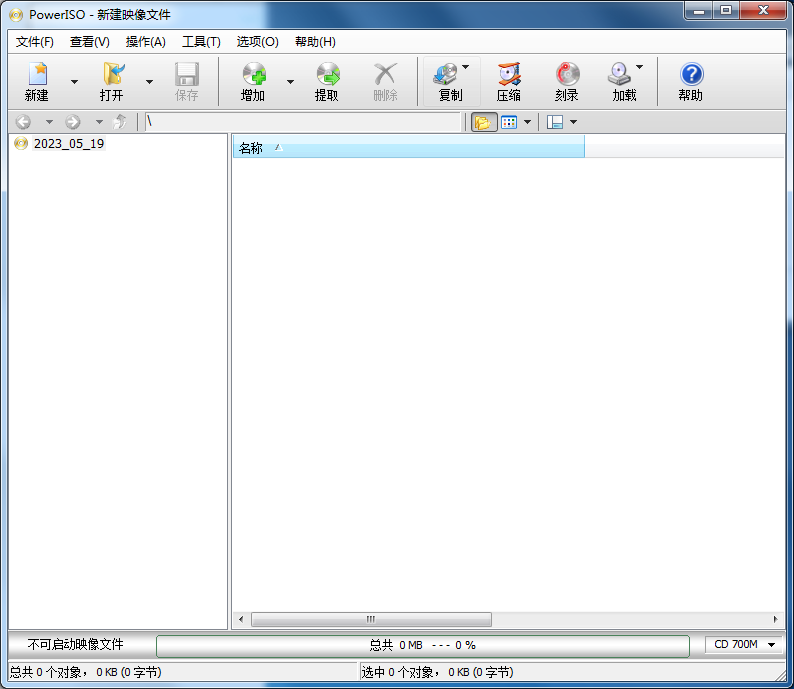Maximize the PowerISO window

pyautogui.click(x=726, y=11)
